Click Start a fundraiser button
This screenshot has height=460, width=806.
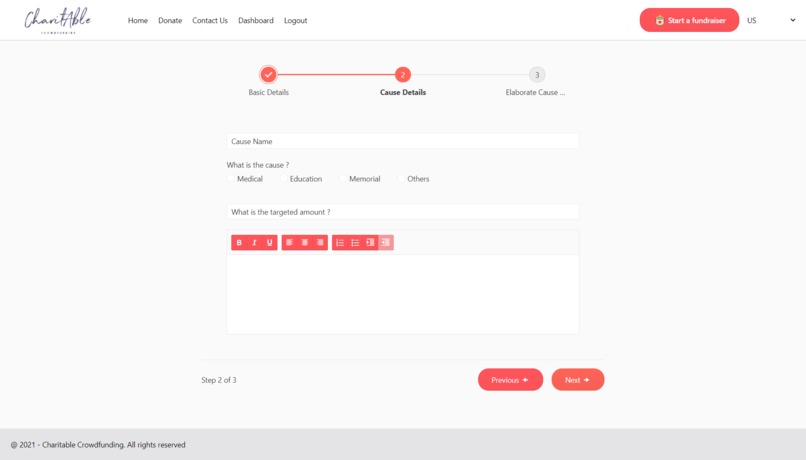pos(689,20)
